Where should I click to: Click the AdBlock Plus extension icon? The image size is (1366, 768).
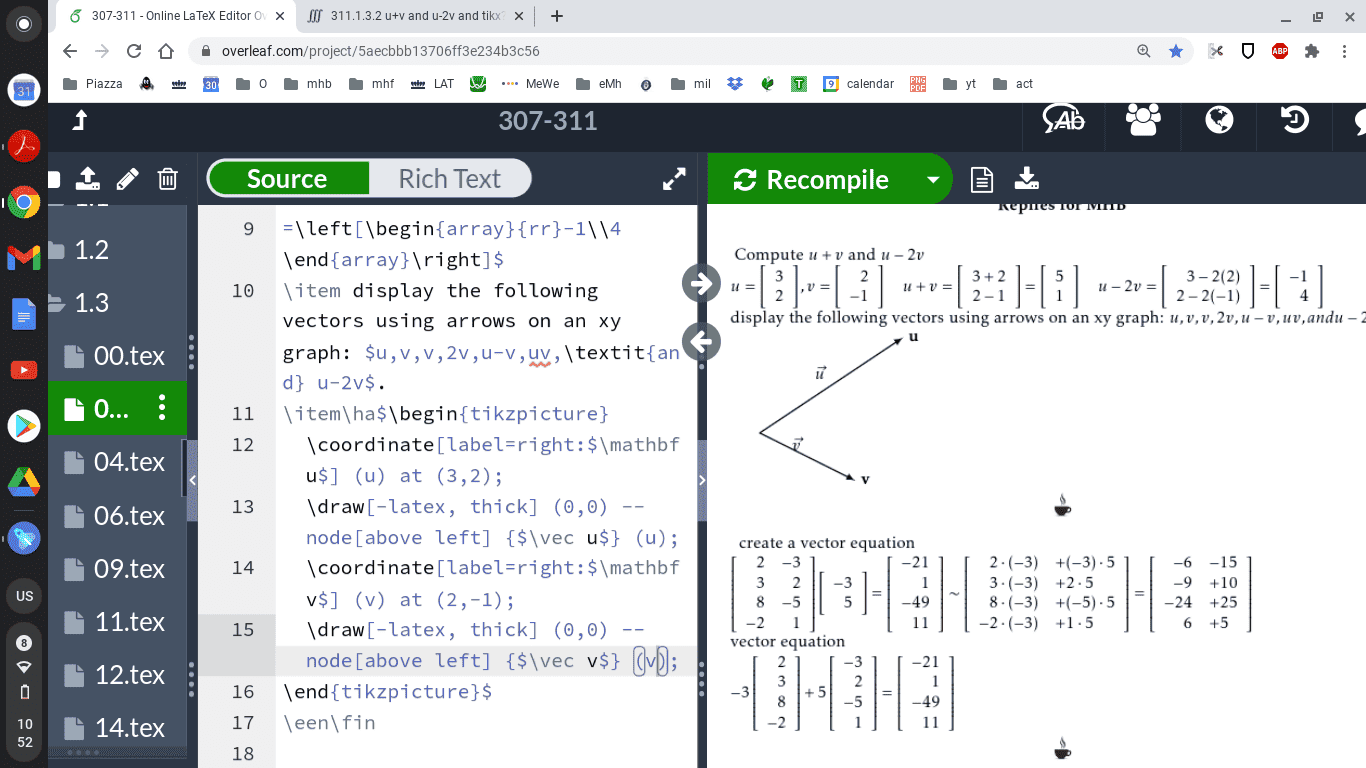pyautogui.click(x=1279, y=51)
